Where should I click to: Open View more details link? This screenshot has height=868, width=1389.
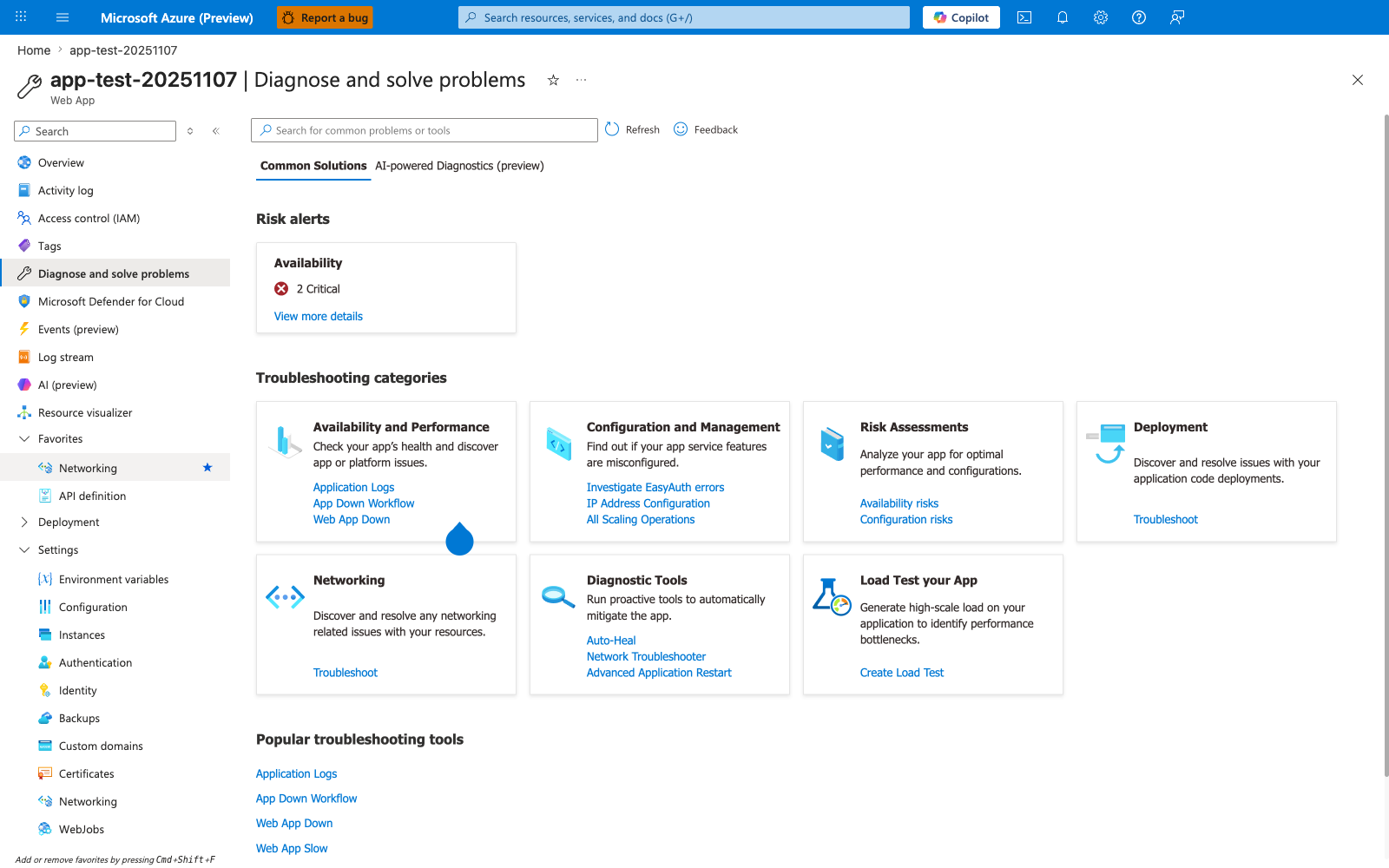point(319,316)
